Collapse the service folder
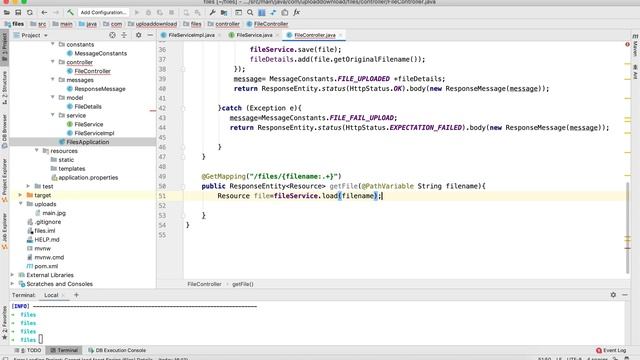Image resolution: width=640 pixels, height=360 pixels. tap(53, 115)
